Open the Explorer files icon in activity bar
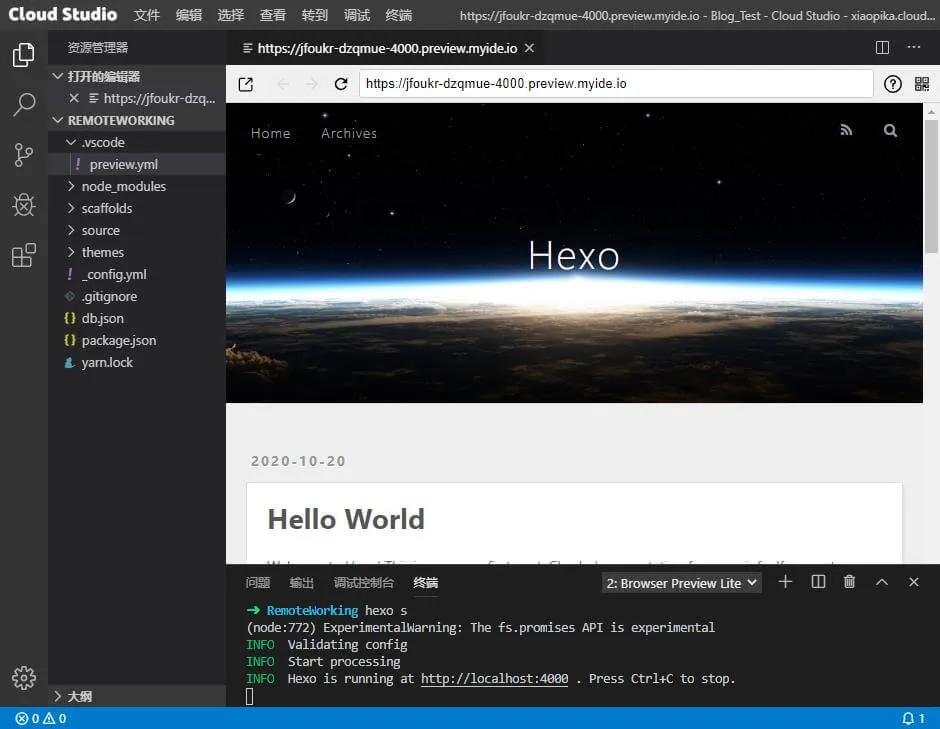Image resolution: width=940 pixels, height=729 pixels. pos(23,55)
